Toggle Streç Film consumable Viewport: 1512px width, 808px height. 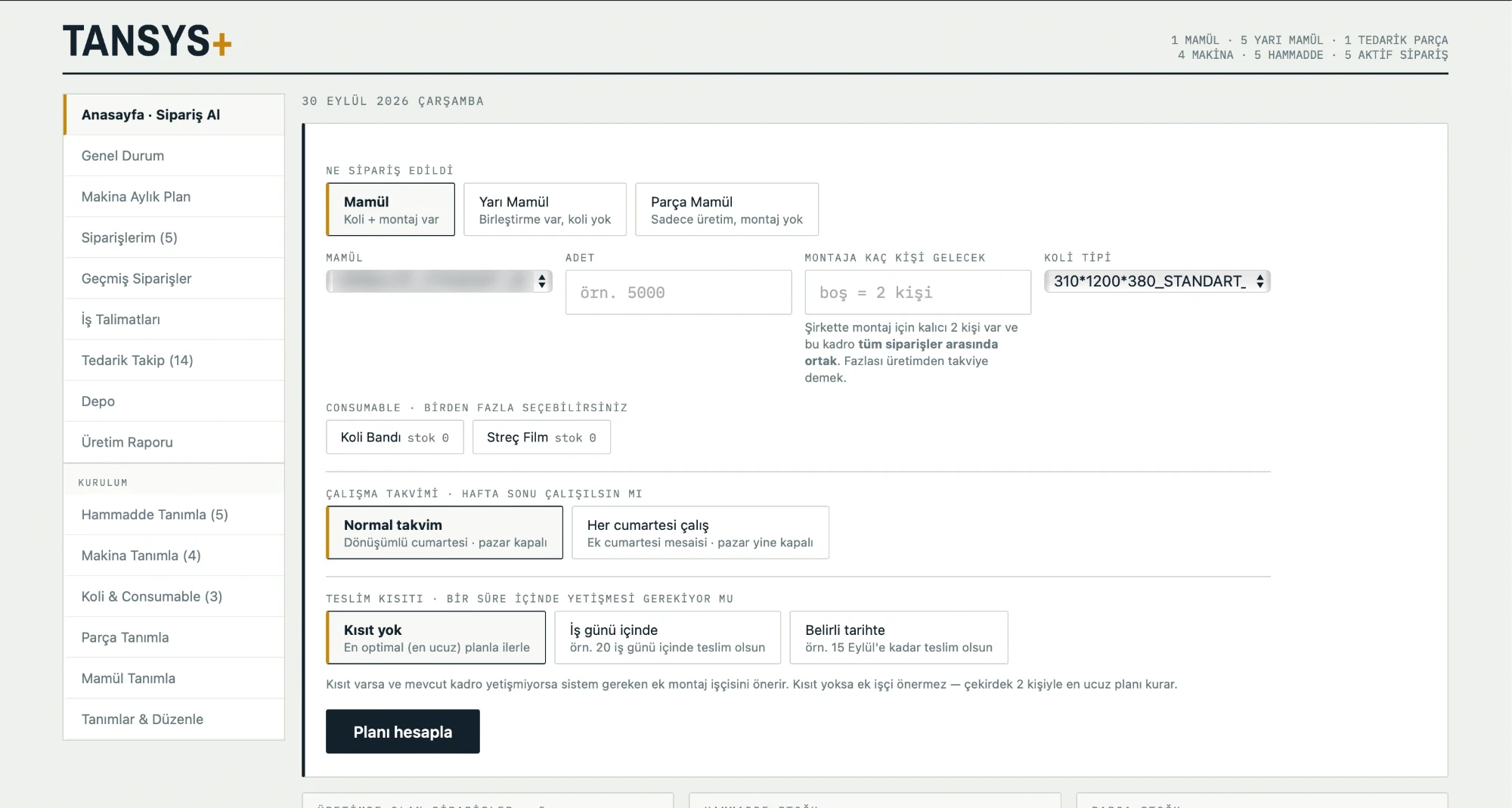point(541,438)
